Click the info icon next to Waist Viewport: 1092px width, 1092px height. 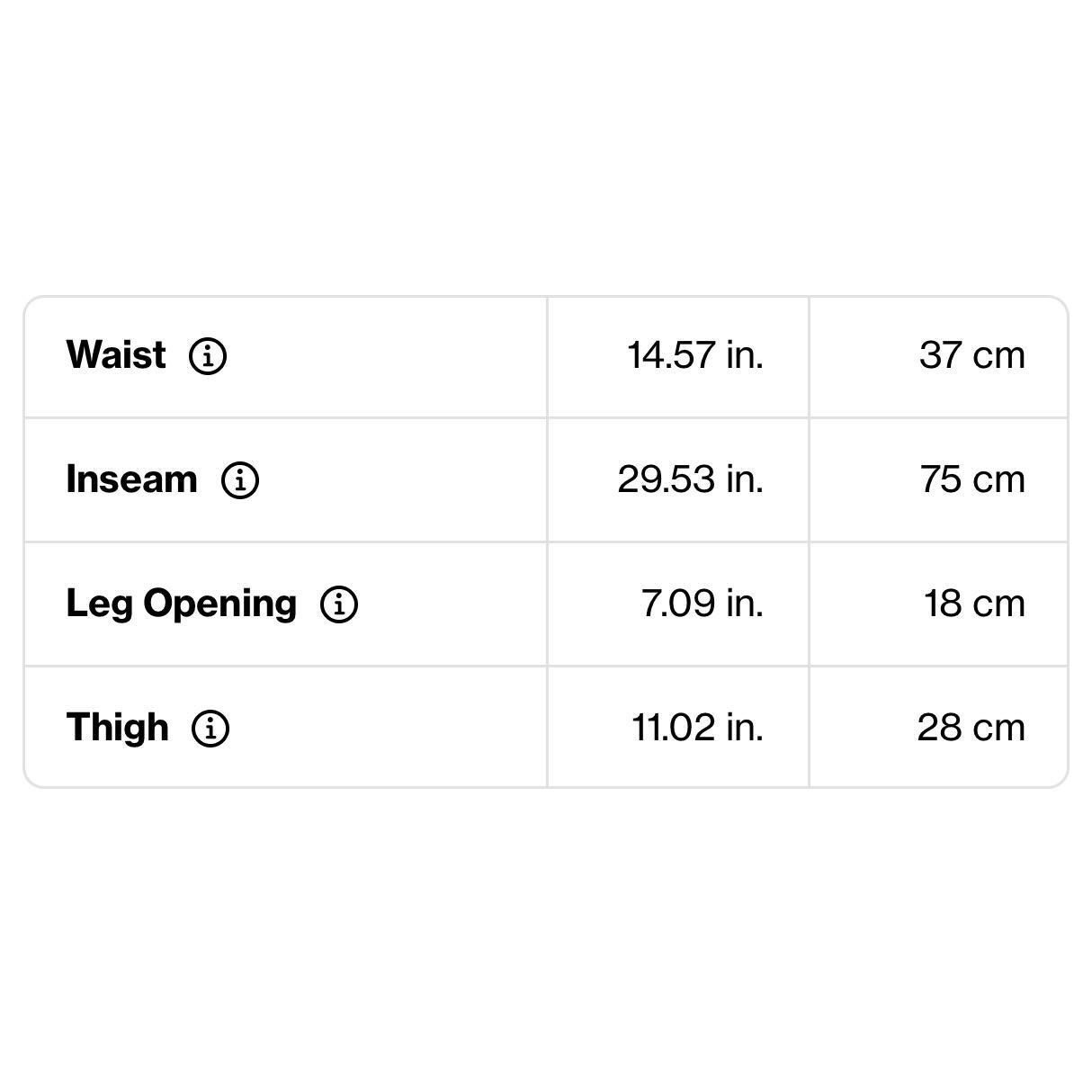pyautogui.click(x=208, y=356)
